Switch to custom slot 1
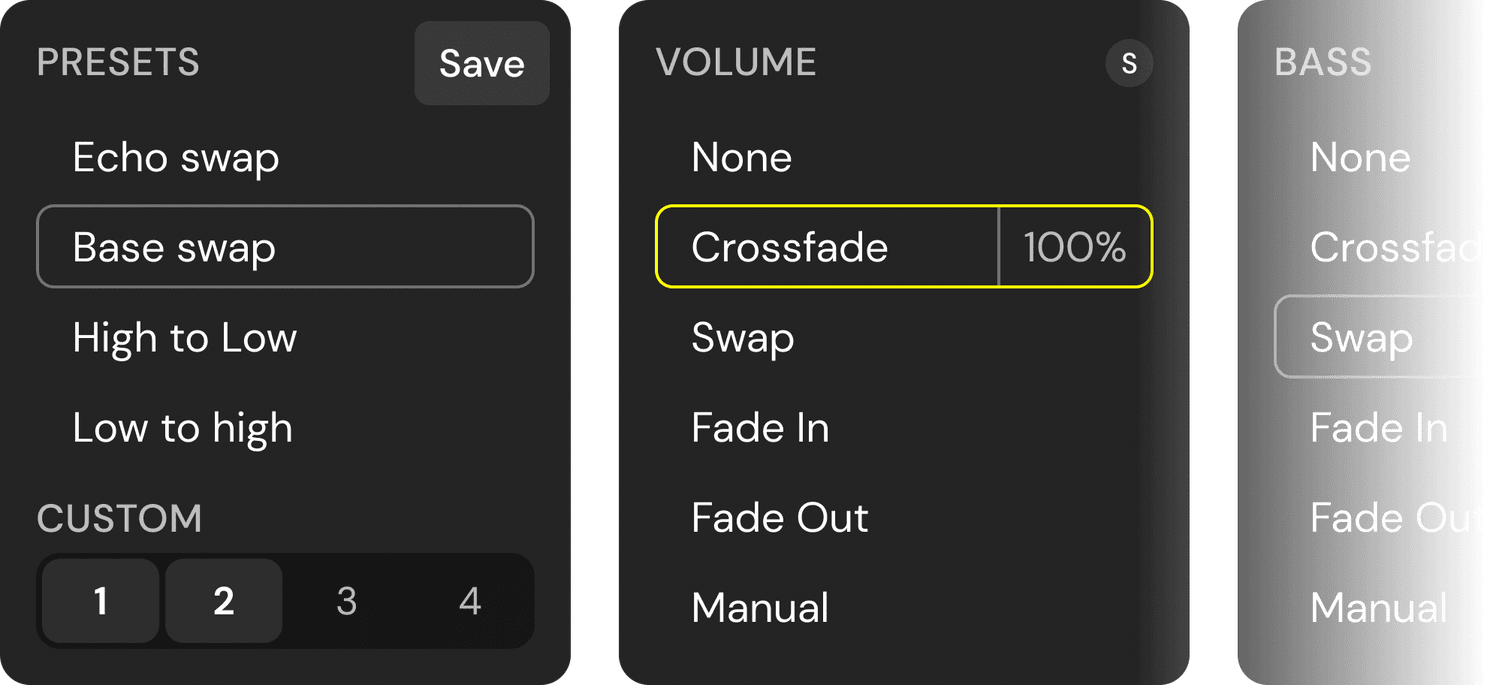Image resolution: width=1487 pixels, height=685 pixels. pos(99,600)
